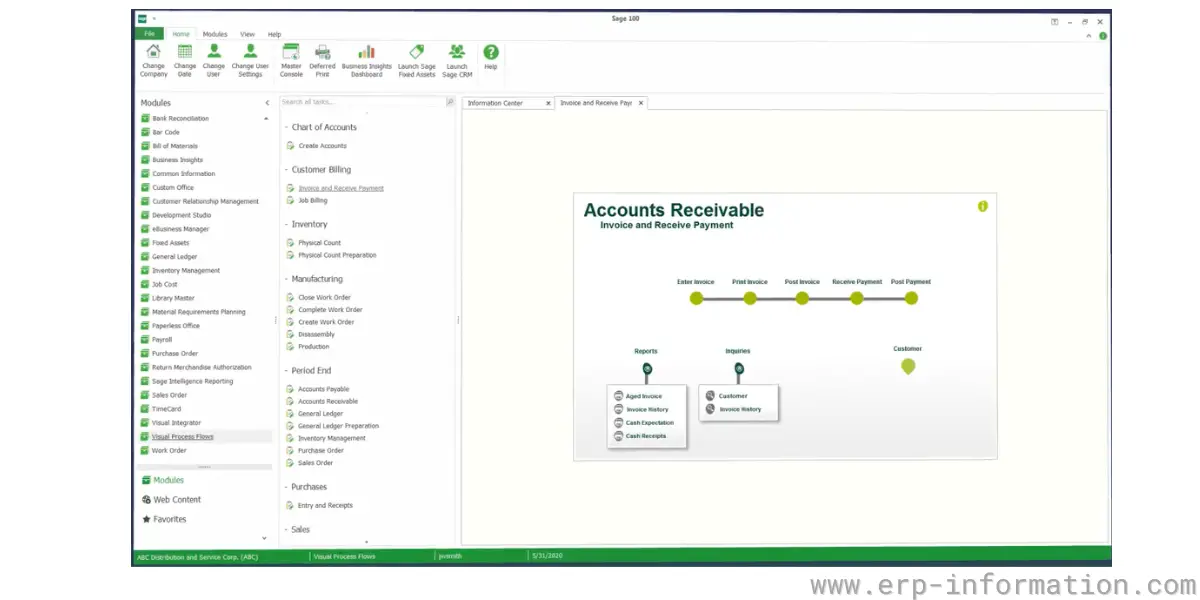
Task: Click the Reports node pin
Action: [647, 369]
